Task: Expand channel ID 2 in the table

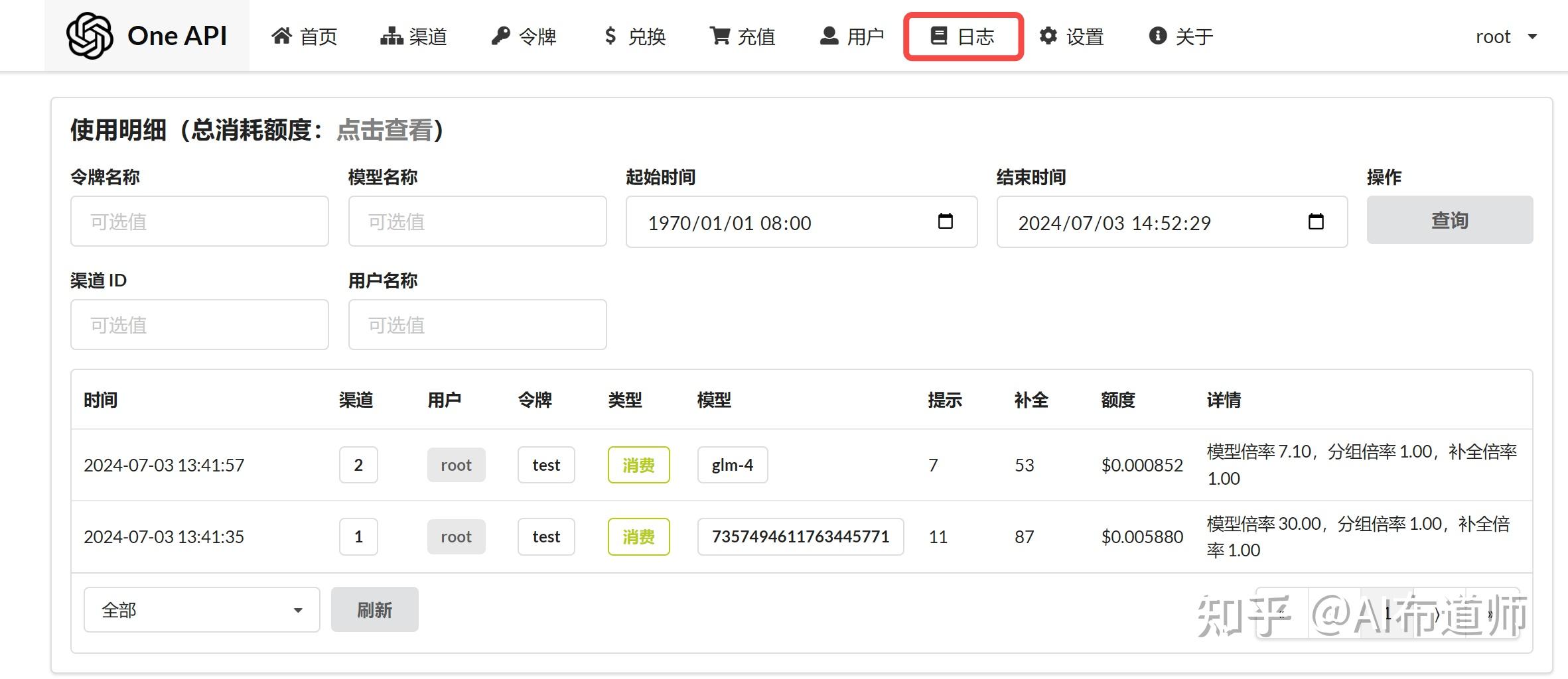Action: pos(358,465)
